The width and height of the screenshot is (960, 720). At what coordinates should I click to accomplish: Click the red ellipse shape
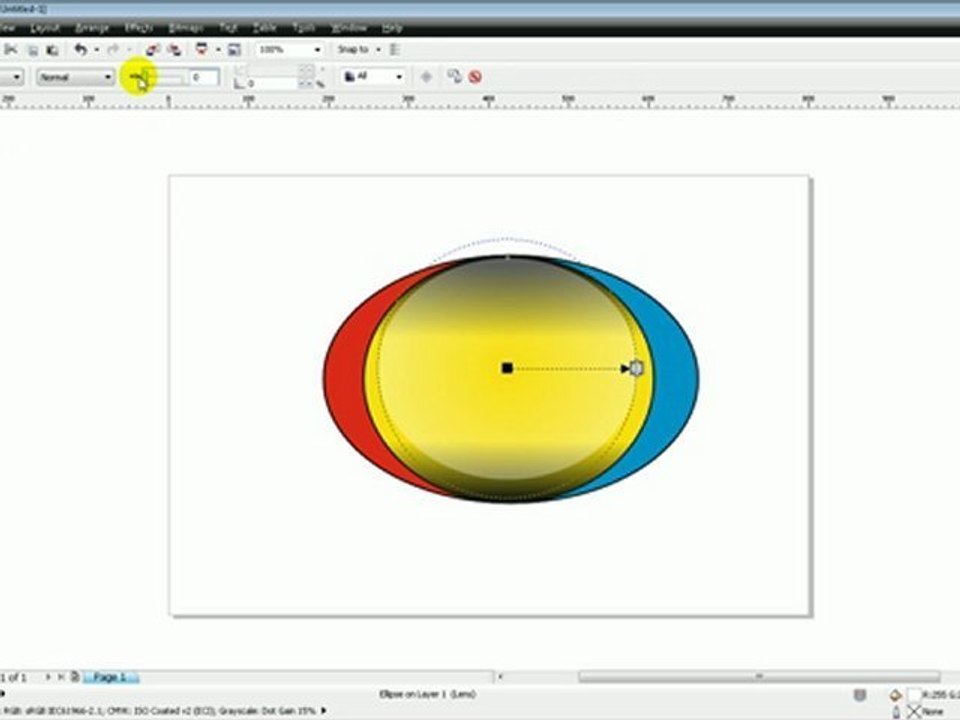(x=346, y=380)
